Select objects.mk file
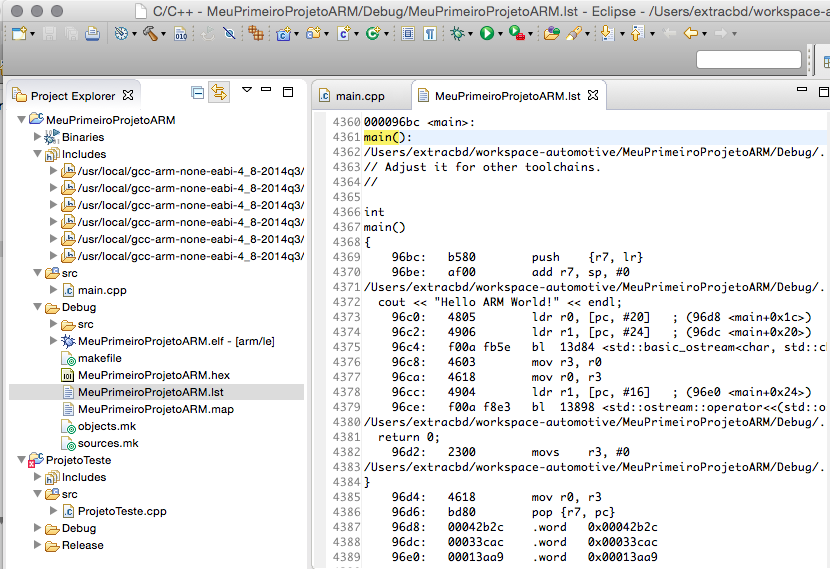The width and height of the screenshot is (830, 569). (x=106, y=426)
